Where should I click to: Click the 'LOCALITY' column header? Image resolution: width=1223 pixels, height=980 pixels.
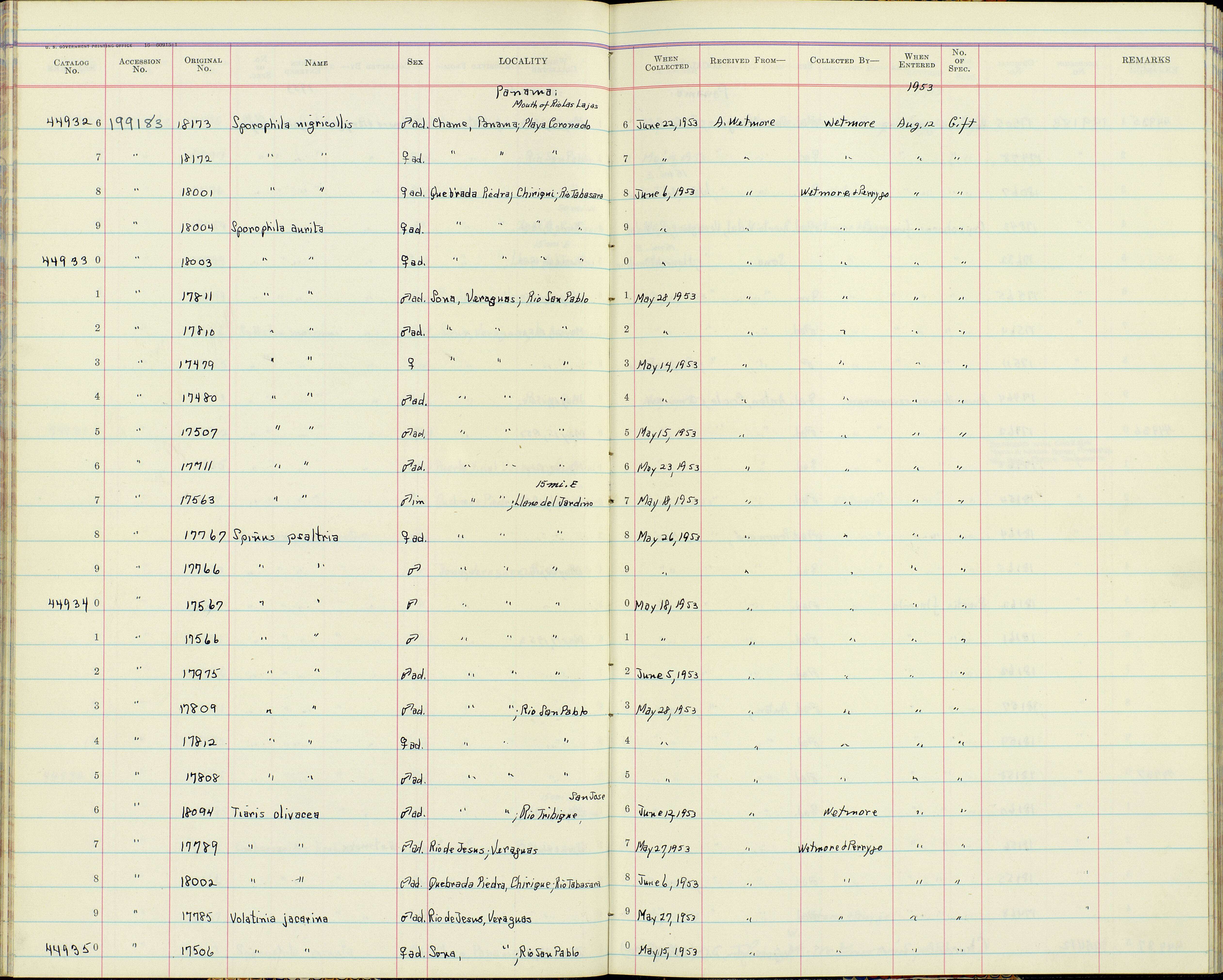coord(523,61)
